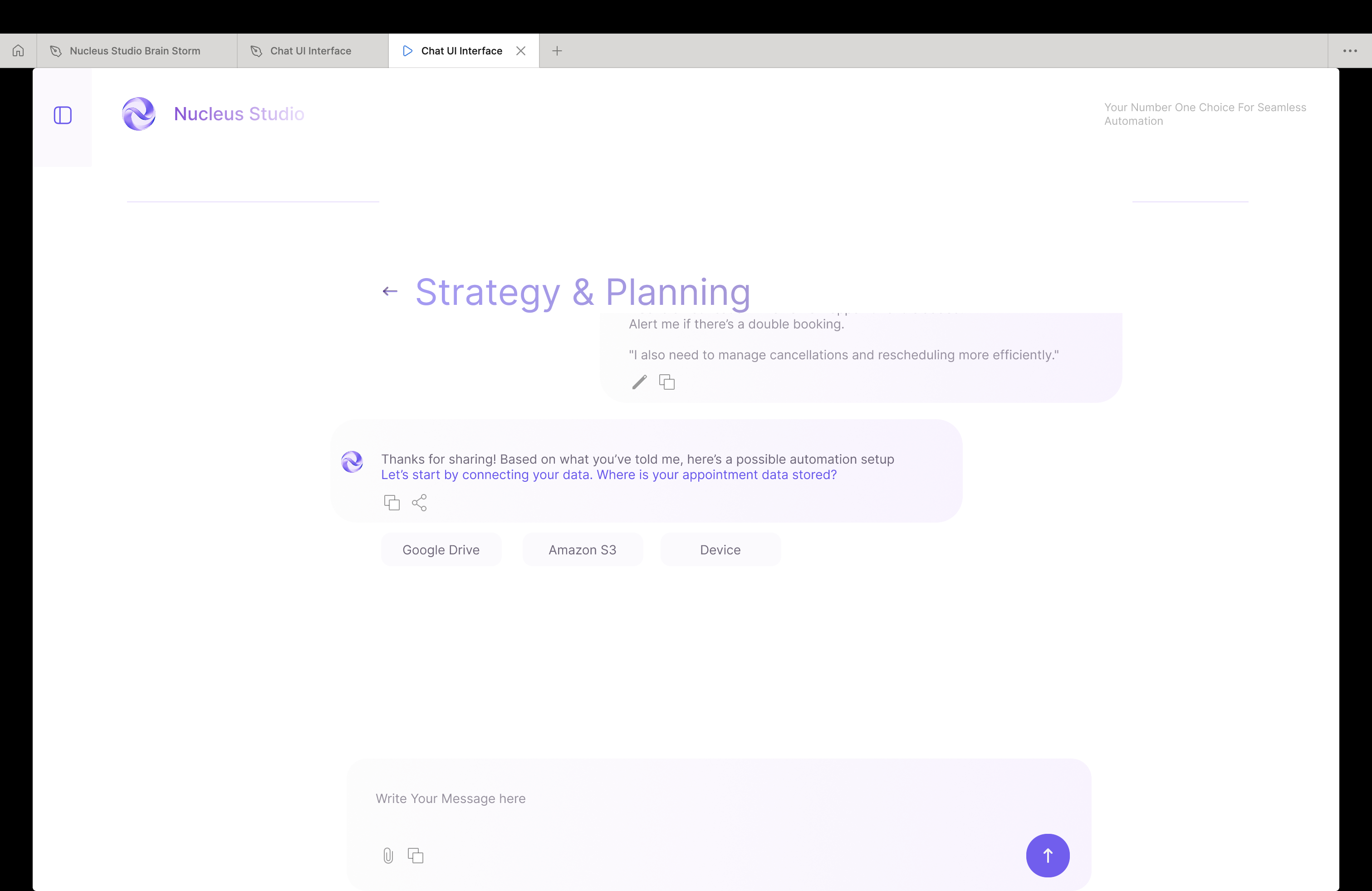Share the assistant's automation reply
This screenshot has width=1372, height=891.
[x=419, y=503]
